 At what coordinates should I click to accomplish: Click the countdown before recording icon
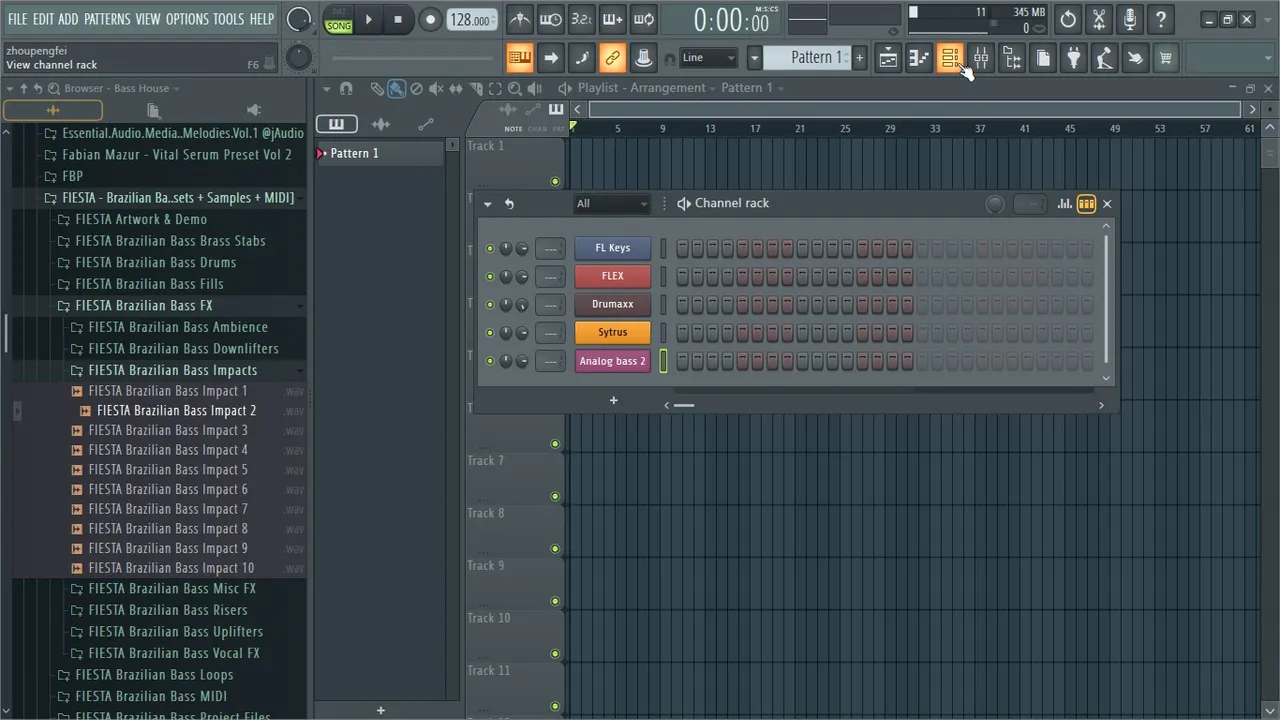[x=582, y=19]
